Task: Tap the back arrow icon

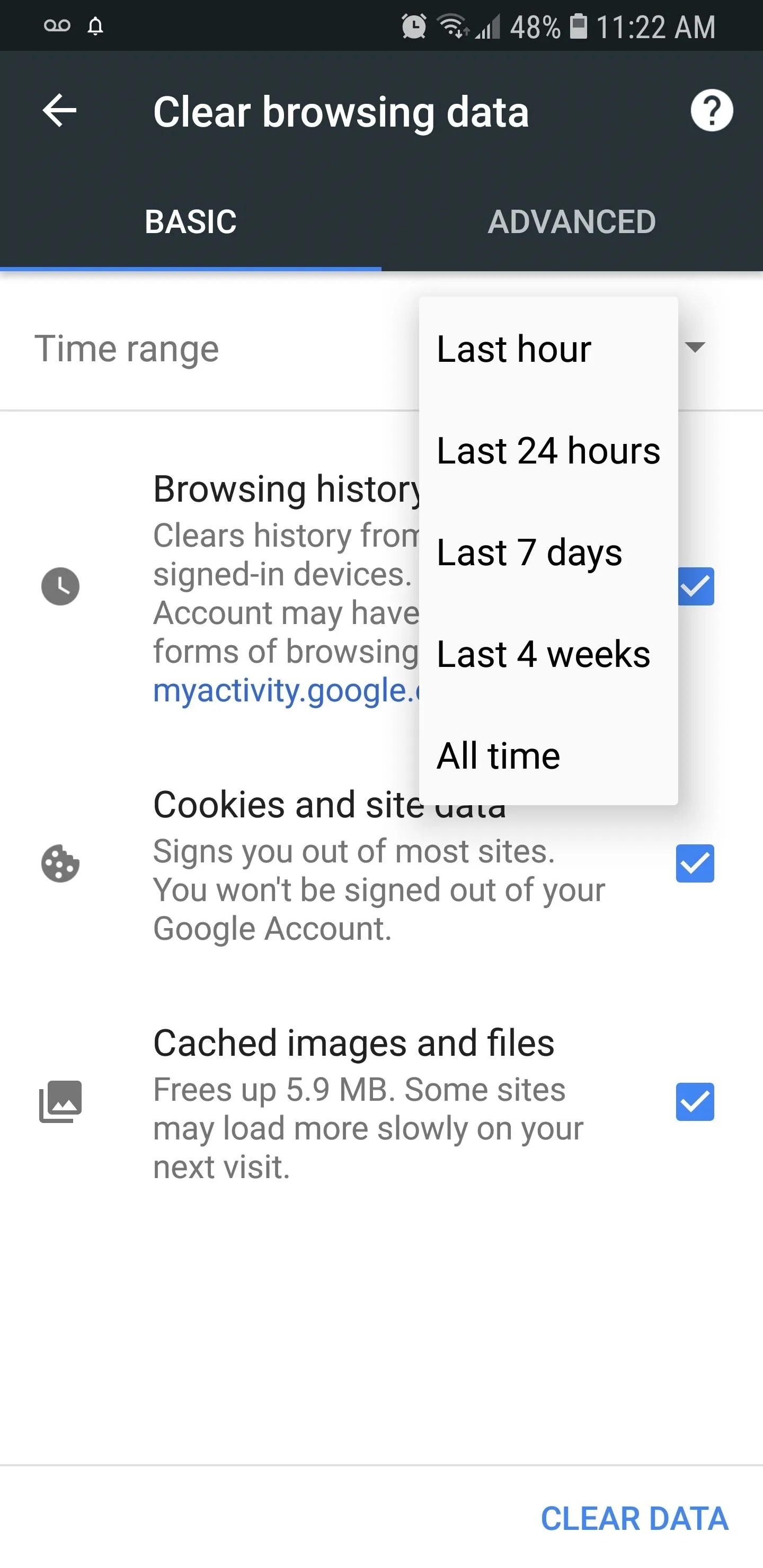Action: [x=60, y=111]
